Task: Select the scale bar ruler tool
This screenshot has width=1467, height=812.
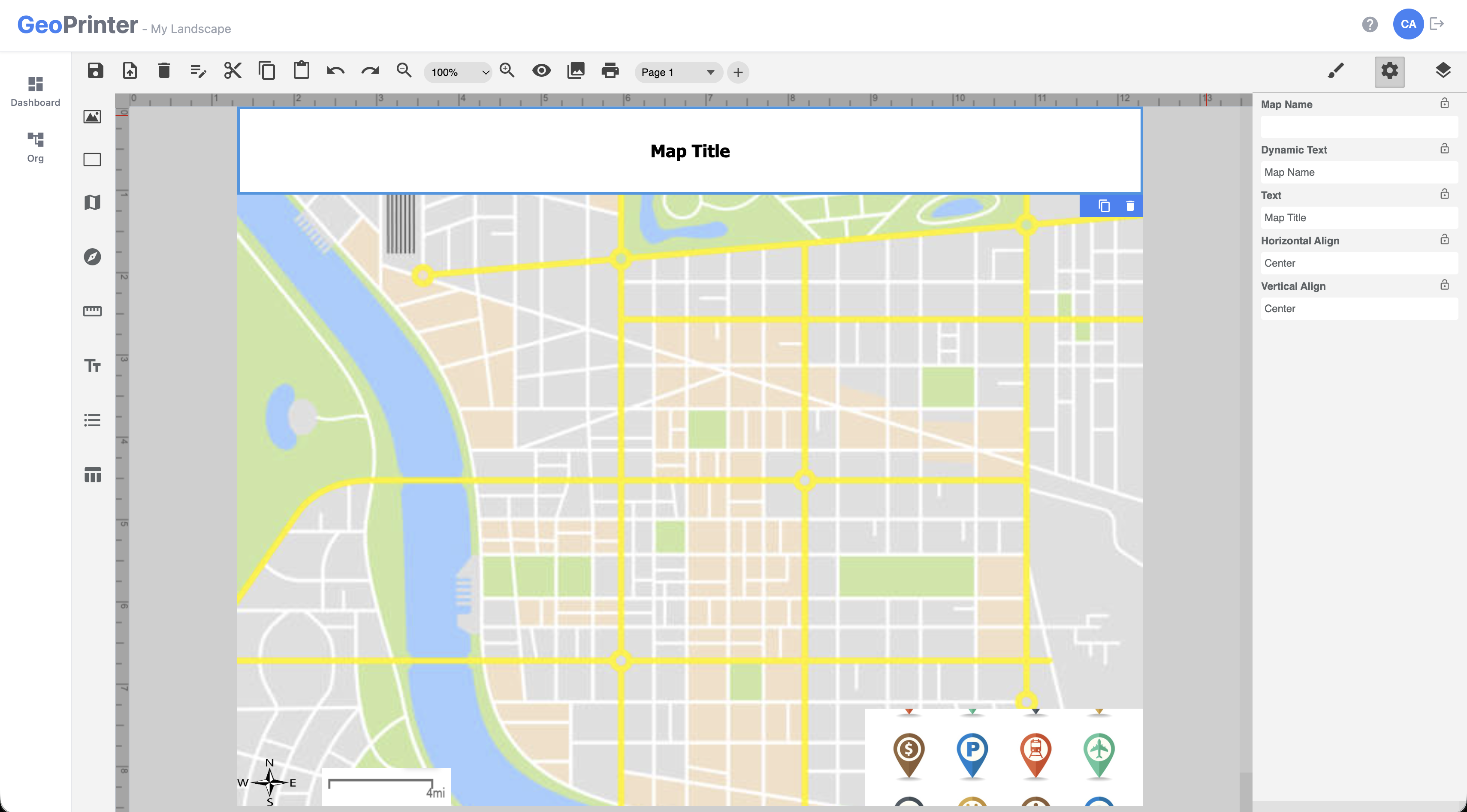Action: pos(92,311)
